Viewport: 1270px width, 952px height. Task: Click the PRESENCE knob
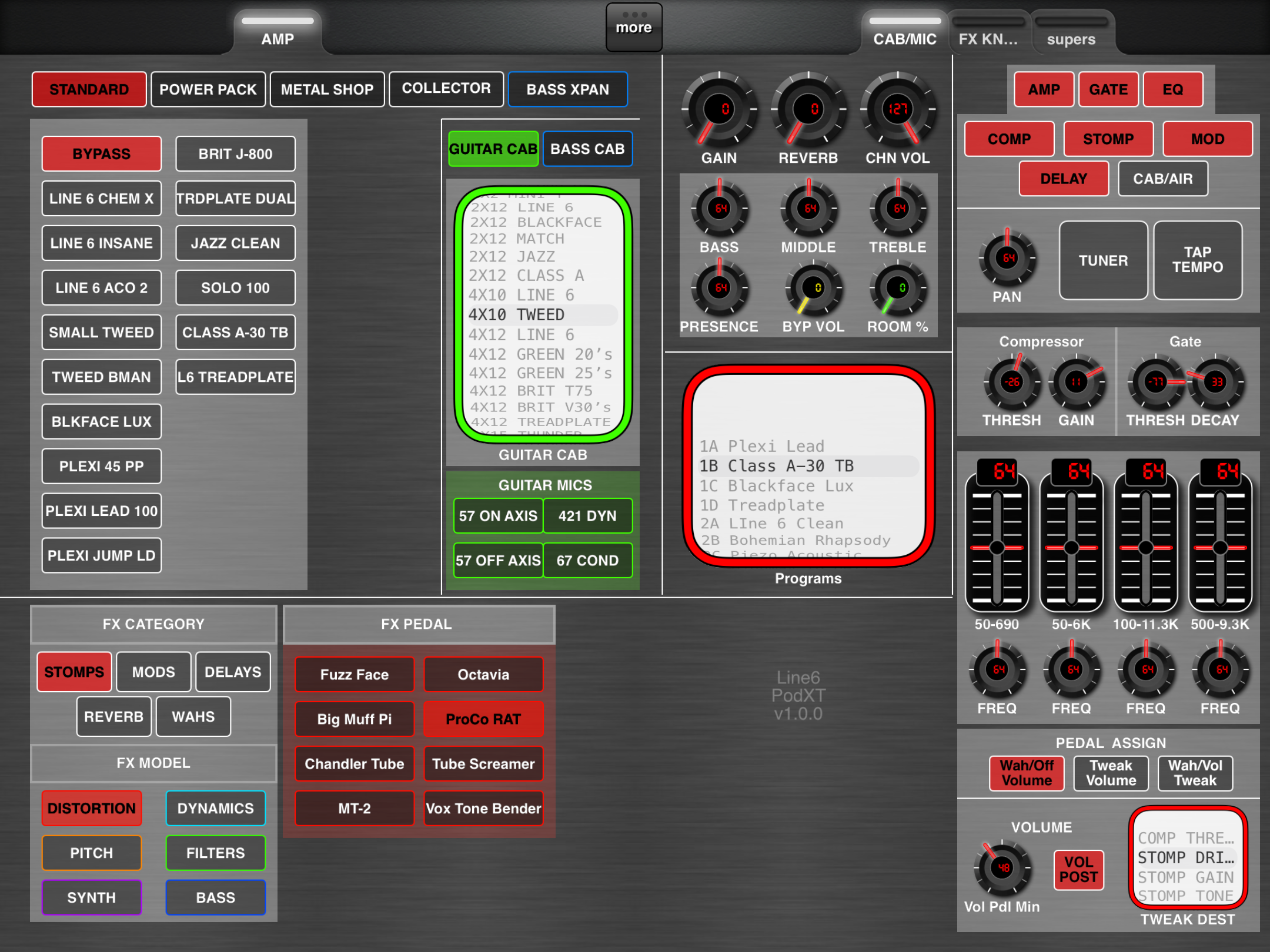coord(720,288)
